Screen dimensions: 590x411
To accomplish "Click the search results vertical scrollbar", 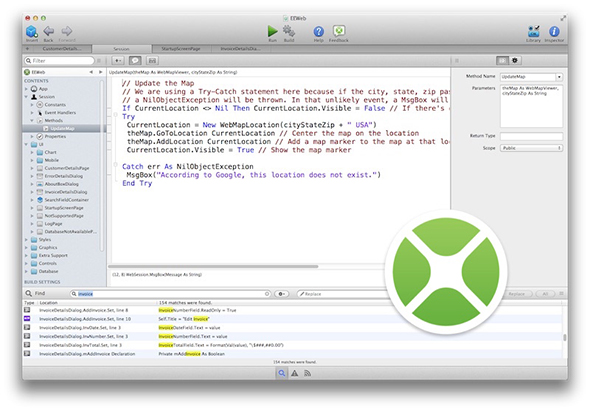I will [x=564, y=337].
